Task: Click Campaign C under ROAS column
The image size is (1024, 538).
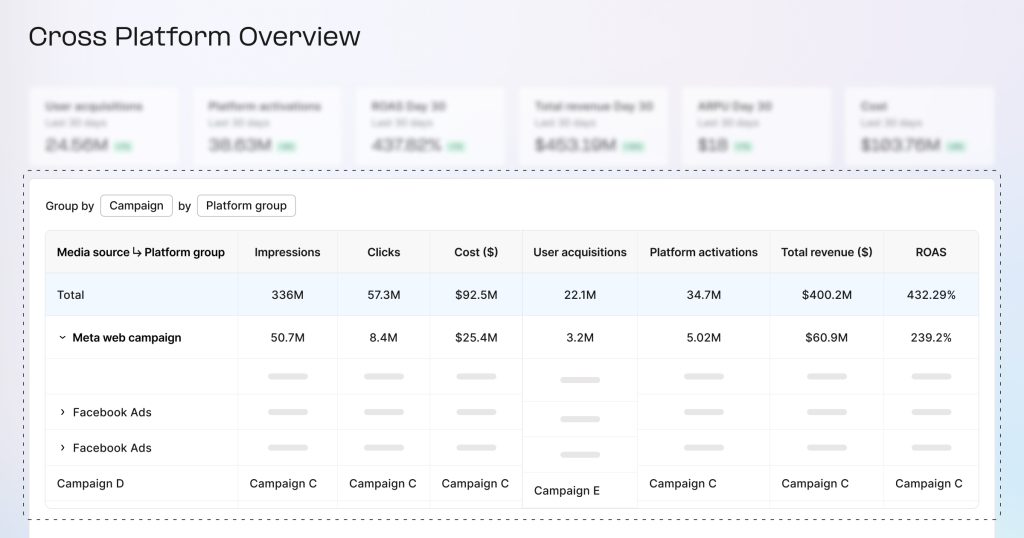Action: (929, 483)
